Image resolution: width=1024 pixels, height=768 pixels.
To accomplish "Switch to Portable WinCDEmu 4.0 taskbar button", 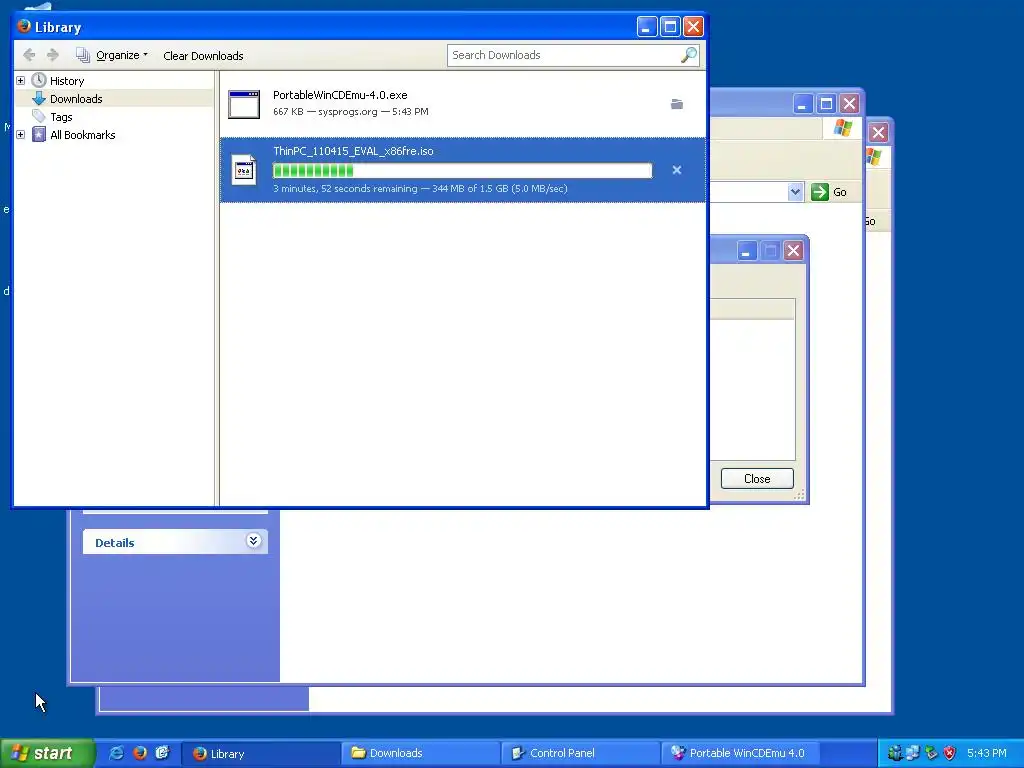I will [741, 754].
